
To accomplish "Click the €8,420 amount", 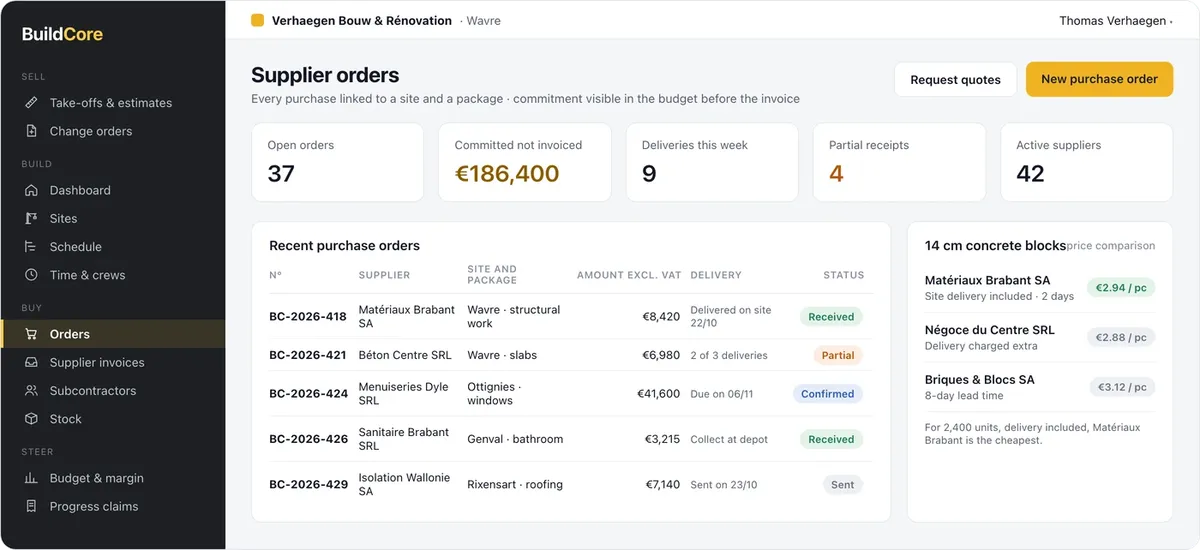I will (661, 317).
